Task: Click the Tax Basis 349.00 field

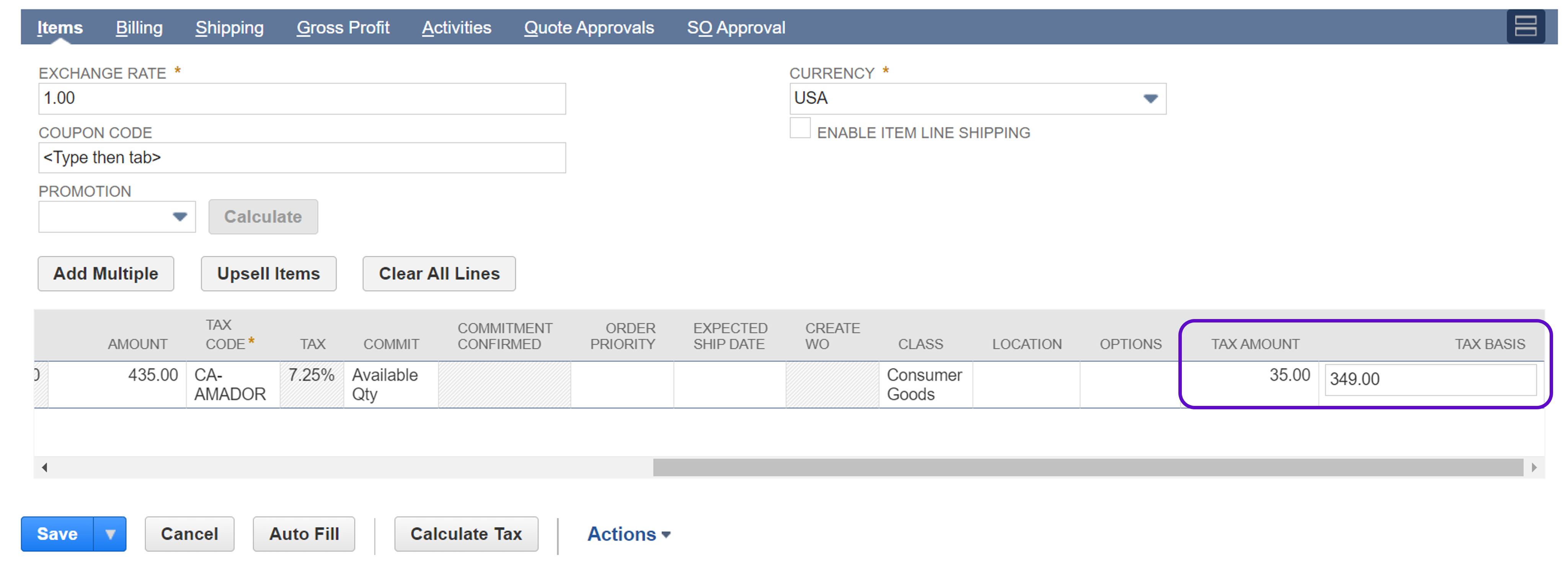Action: pos(1431,379)
